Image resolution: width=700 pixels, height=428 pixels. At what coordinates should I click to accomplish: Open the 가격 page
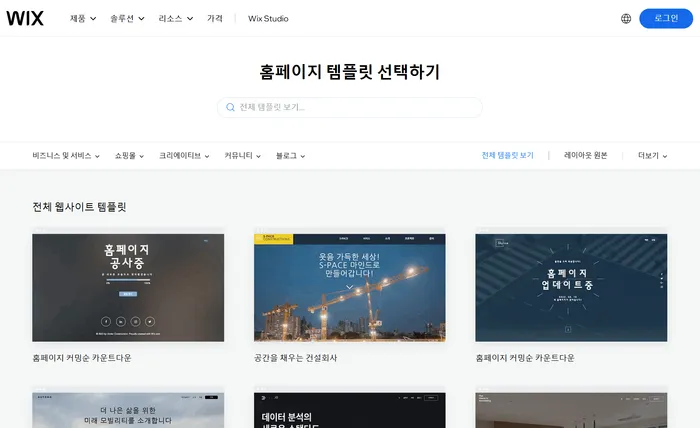coord(215,18)
